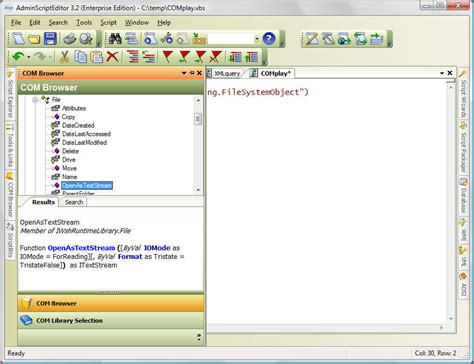Viewport: 474px width, 364px height.
Task: Select the Results tab
Action: point(43,202)
